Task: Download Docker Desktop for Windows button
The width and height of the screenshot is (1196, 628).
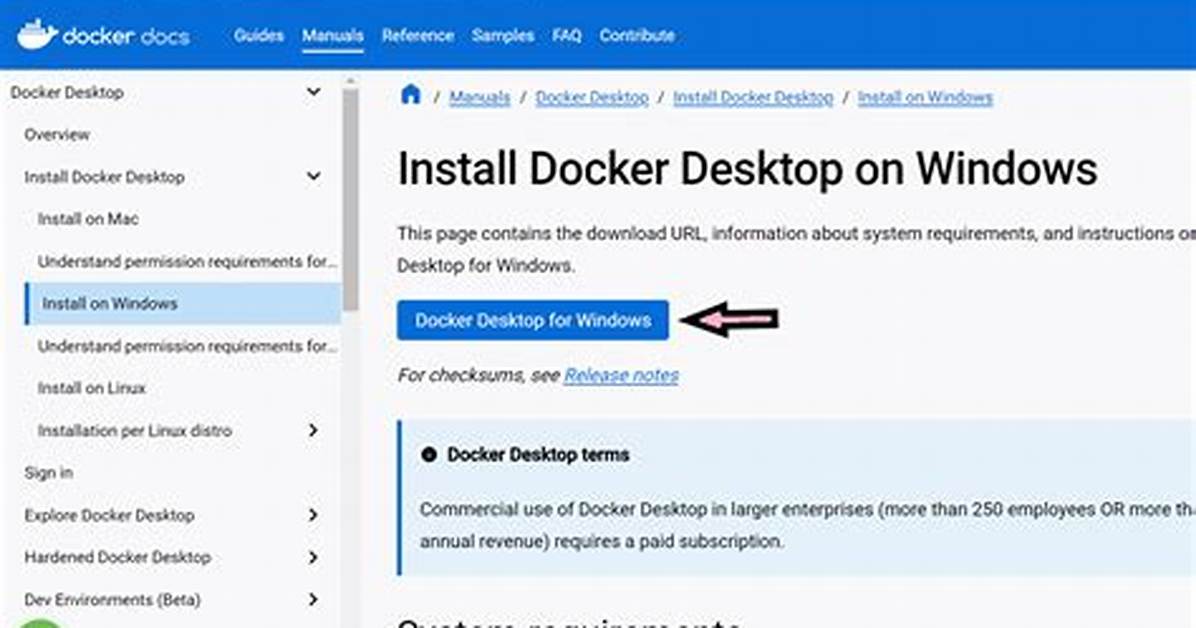Action: [533, 320]
